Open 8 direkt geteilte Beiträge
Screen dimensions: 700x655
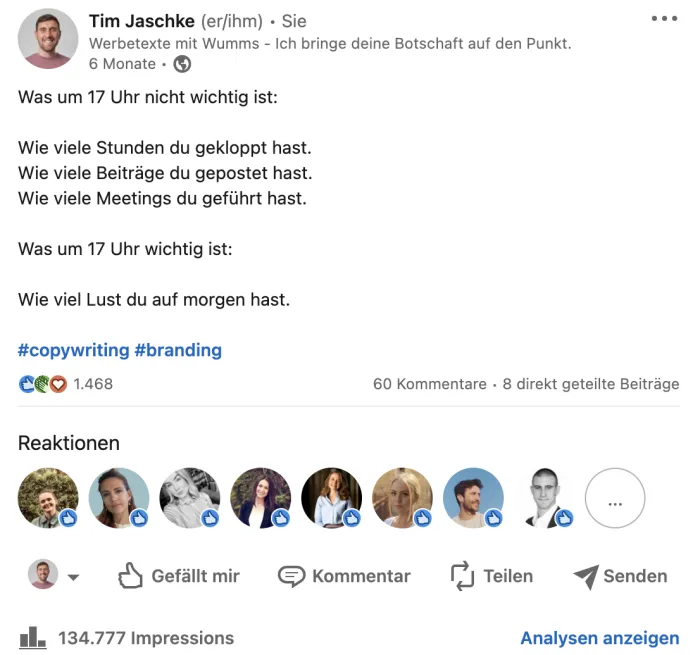[x=591, y=384]
